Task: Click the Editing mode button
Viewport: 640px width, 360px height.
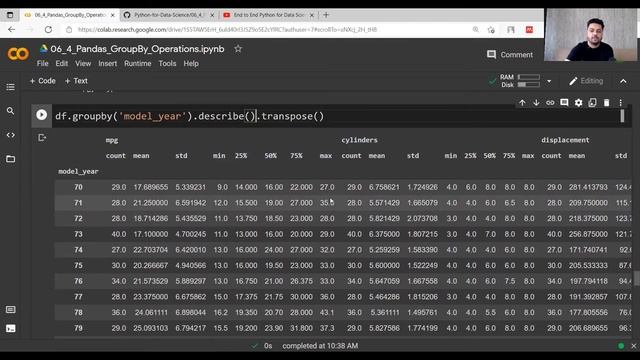Action: point(586,81)
